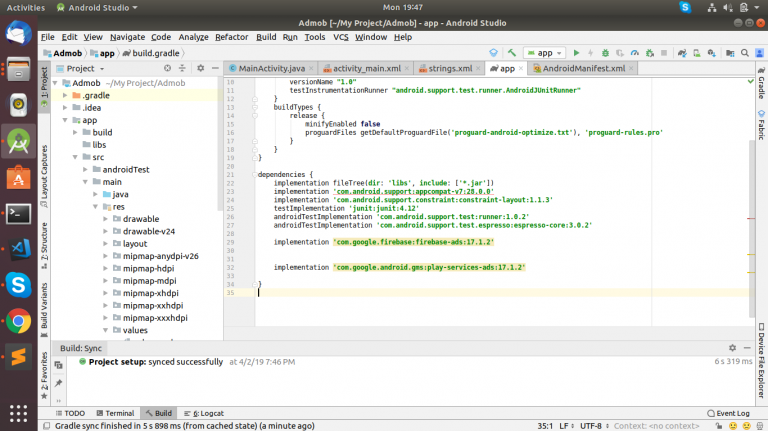
Task: Click the Build panel toggle view icon
Action: click(58, 365)
